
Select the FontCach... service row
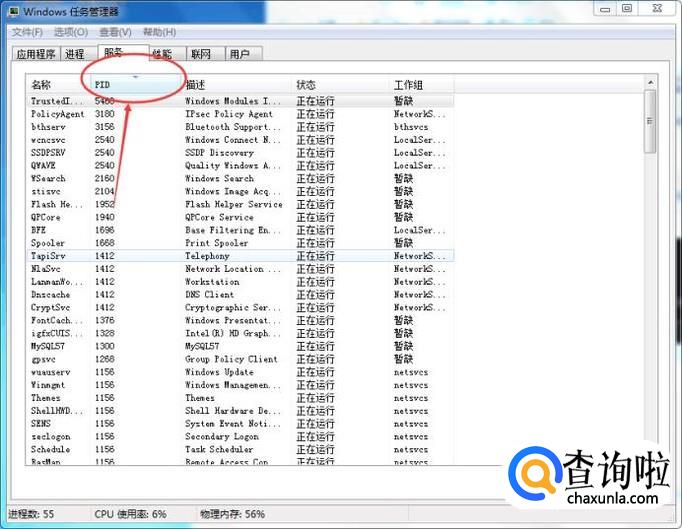(x=240, y=321)
